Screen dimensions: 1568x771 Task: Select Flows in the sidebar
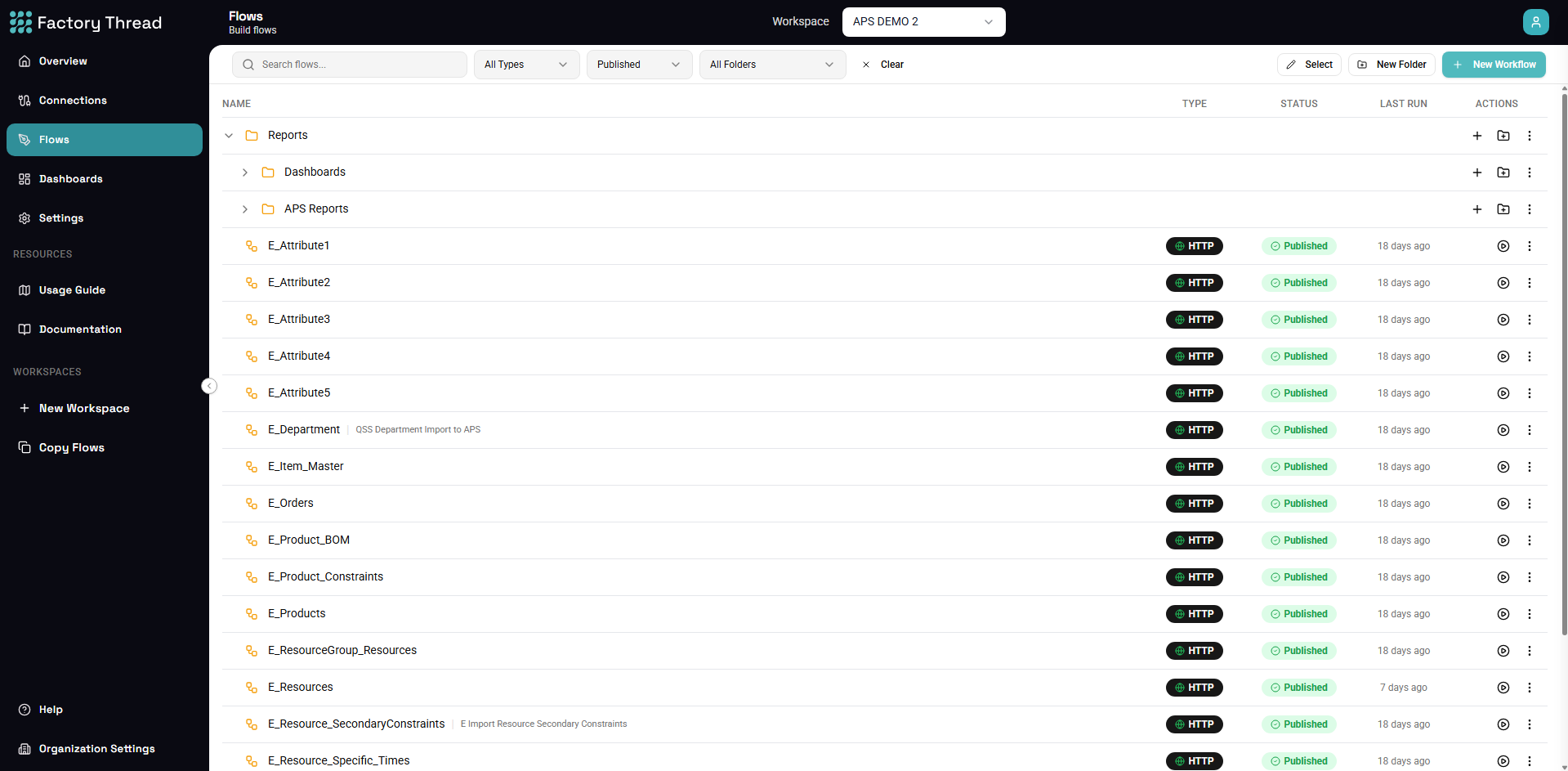tap(105, 140)
